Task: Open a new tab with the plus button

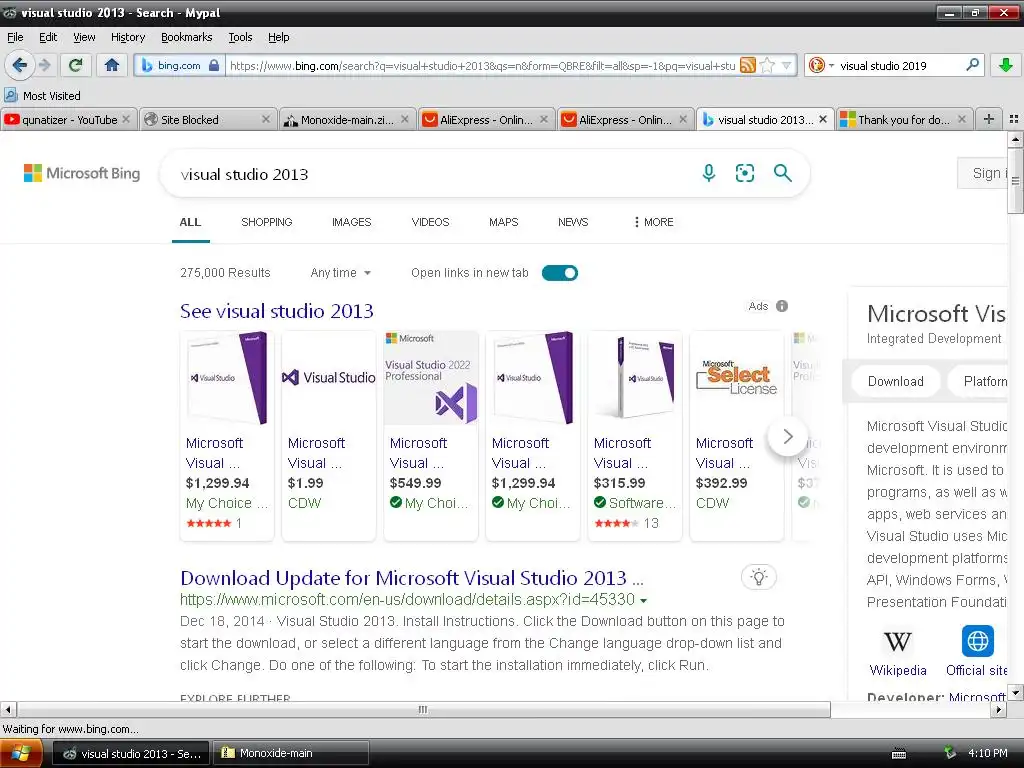Action: pos(989,120)
